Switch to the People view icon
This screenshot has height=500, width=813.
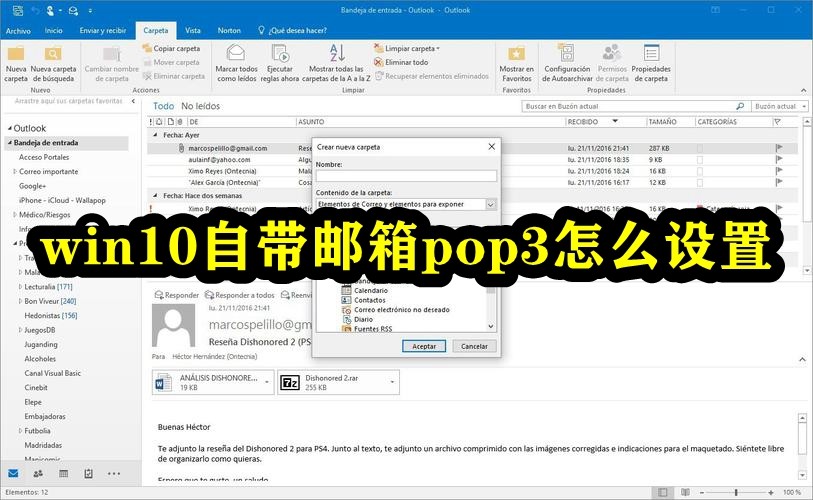tap(38, 473)
